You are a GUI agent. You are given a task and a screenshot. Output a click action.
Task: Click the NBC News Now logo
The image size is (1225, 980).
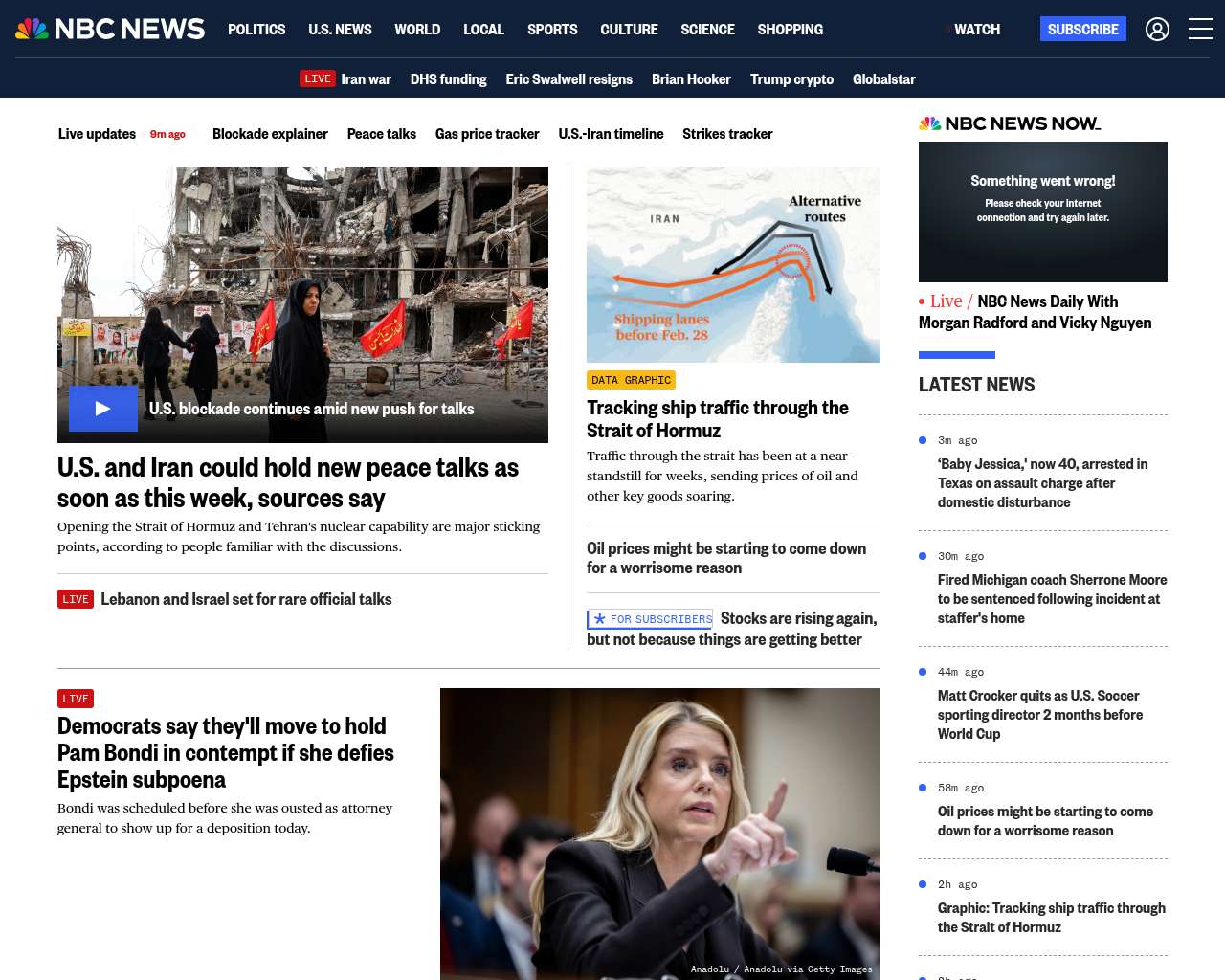click(1010, 123)
